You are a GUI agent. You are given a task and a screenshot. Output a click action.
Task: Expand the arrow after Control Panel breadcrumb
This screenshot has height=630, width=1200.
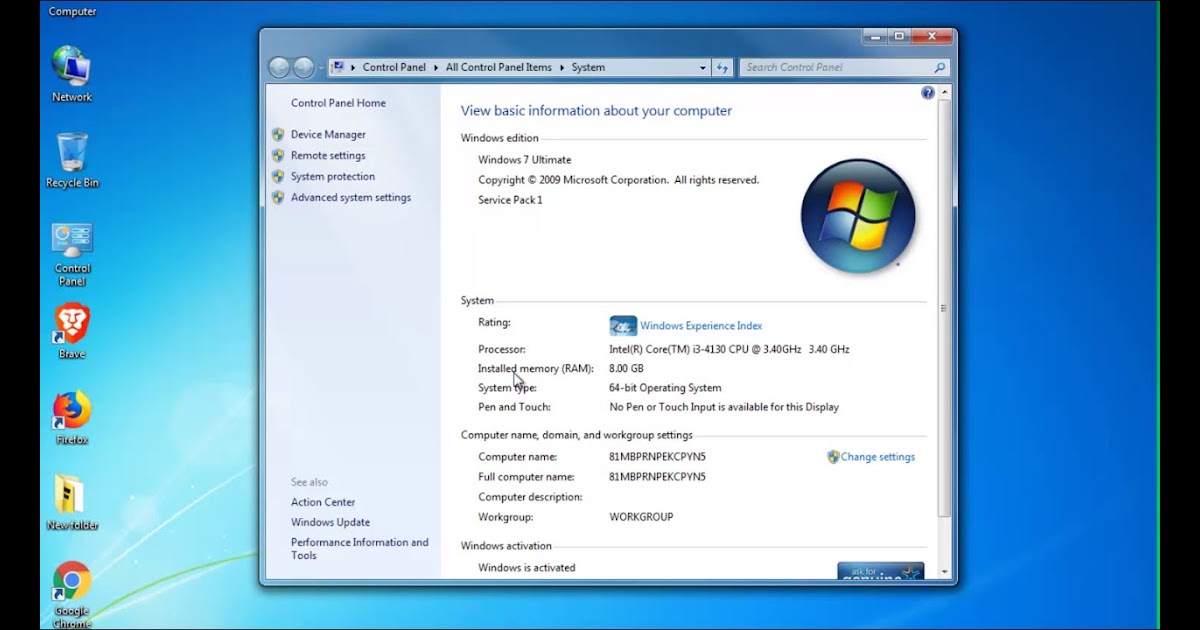[x=436, y=67]
